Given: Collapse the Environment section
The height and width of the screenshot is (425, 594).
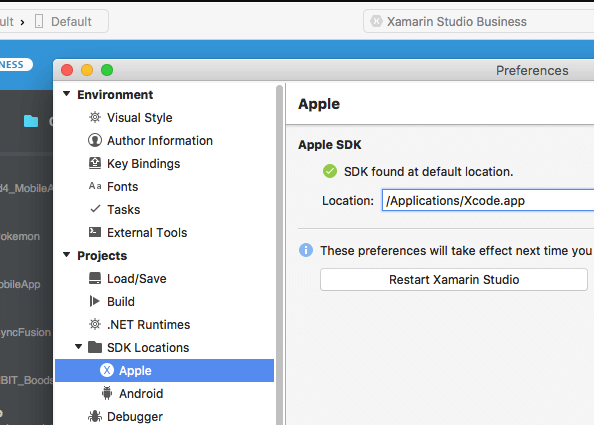Looking at the screenshot, I should click(x=66, y=94).
